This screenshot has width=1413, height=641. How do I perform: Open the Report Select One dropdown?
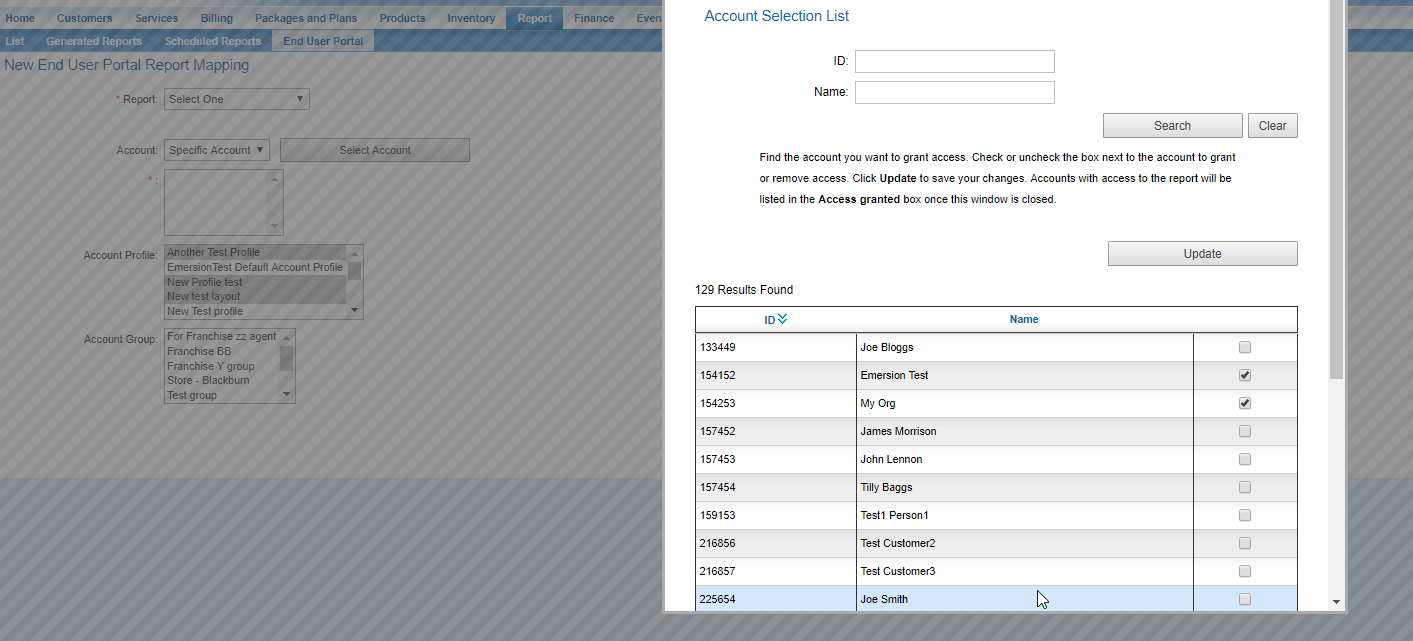tap(236, 99)
